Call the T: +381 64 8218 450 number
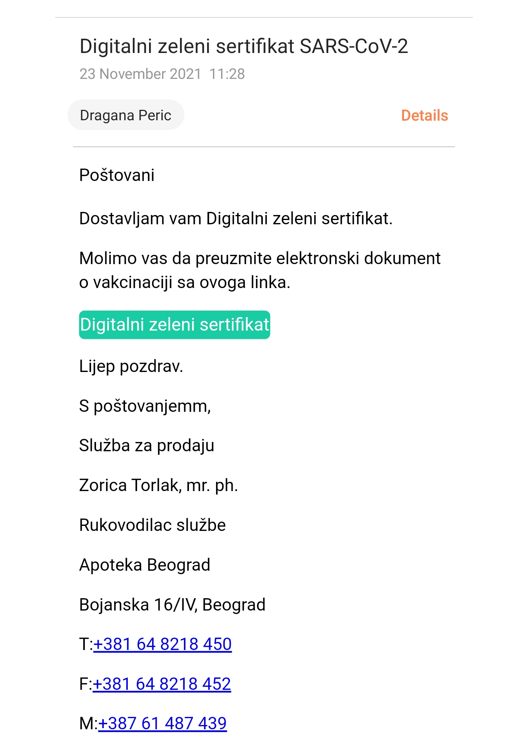Viewport: 510px width, 750px height. click(163, 644)
